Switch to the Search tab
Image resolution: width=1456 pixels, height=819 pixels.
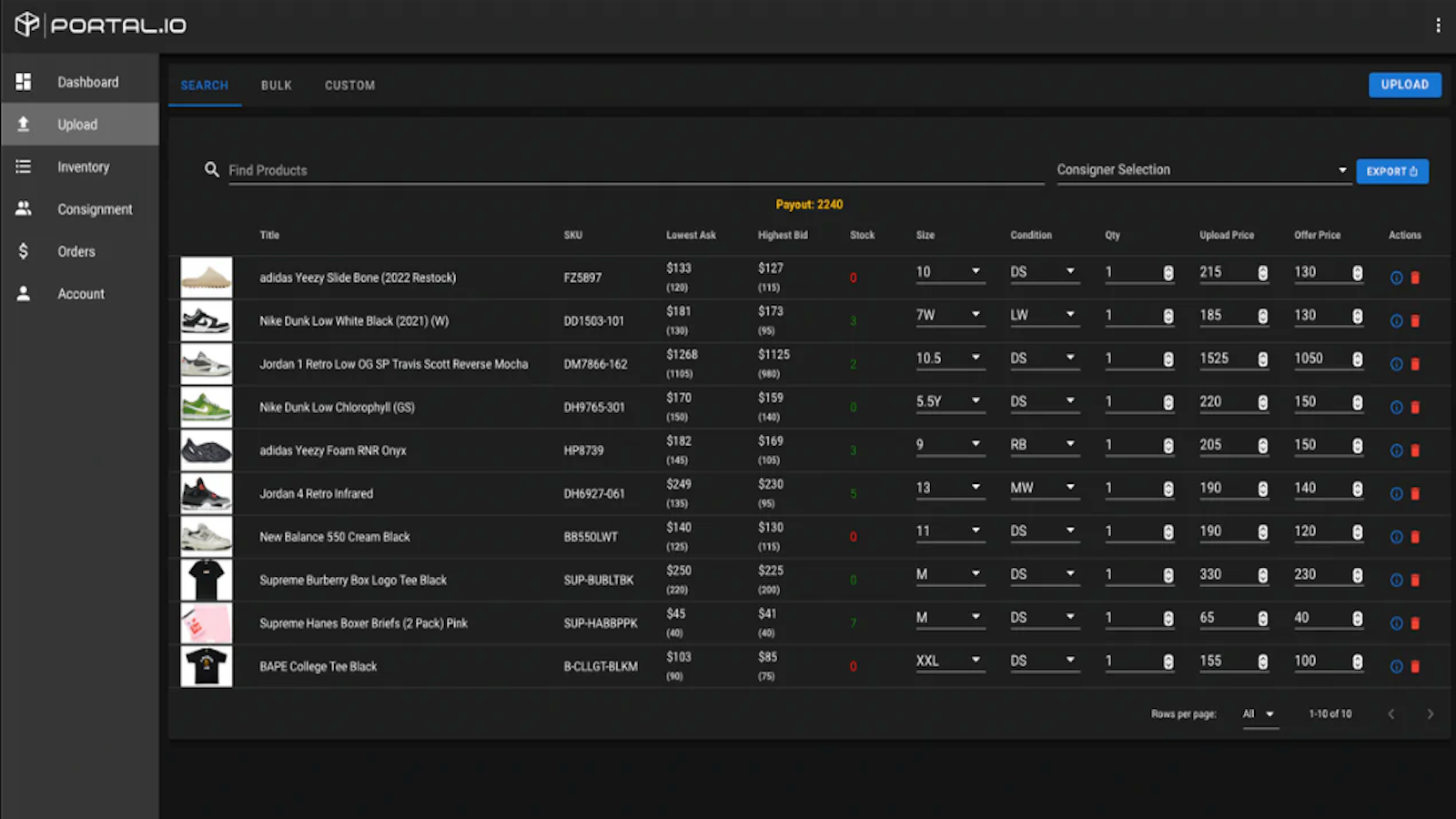pos(205,86)
